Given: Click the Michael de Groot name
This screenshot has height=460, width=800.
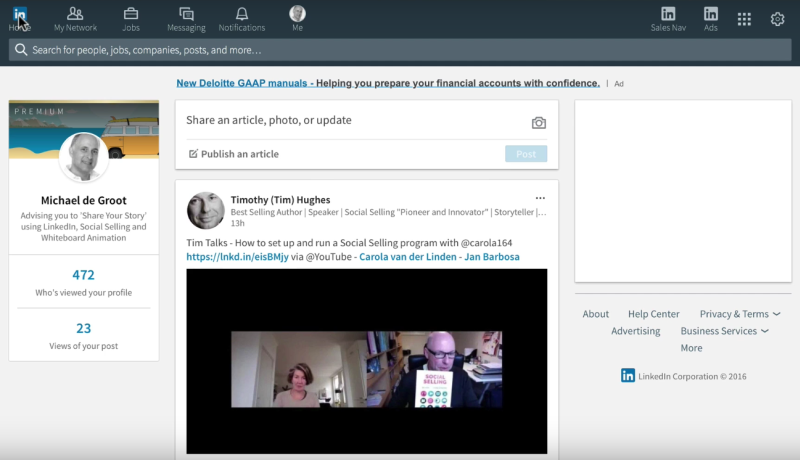Looking at the screenshot, I should point(84,200).
